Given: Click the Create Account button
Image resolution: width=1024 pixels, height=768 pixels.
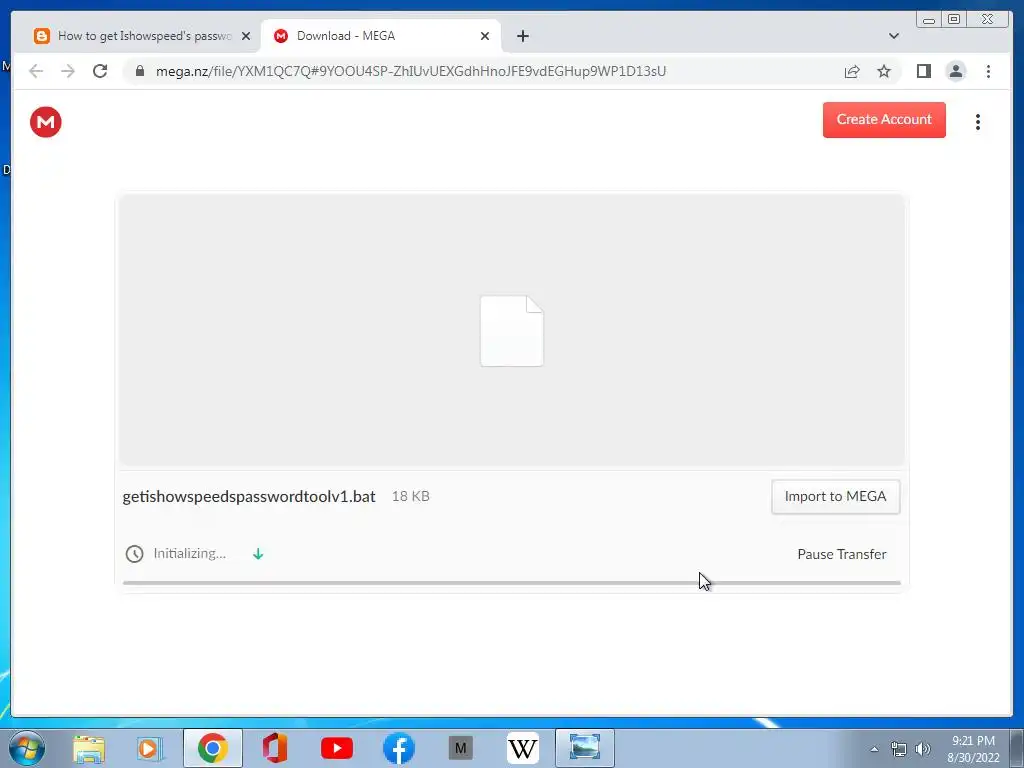Looking at the screenshot, I should pos(884,120).
